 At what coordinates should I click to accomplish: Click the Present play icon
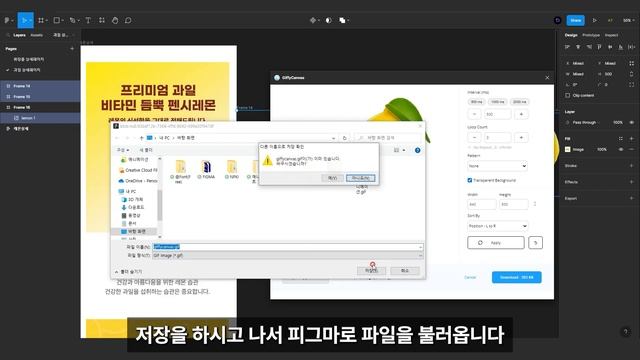595,20
